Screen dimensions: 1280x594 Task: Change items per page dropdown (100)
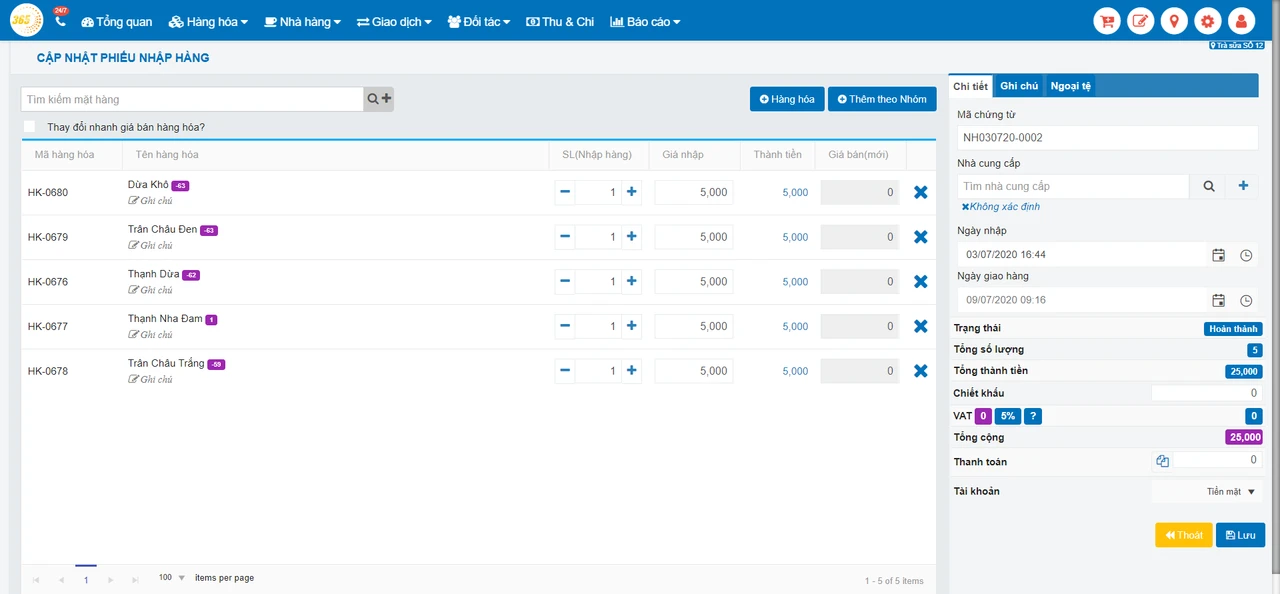(172, 577)
